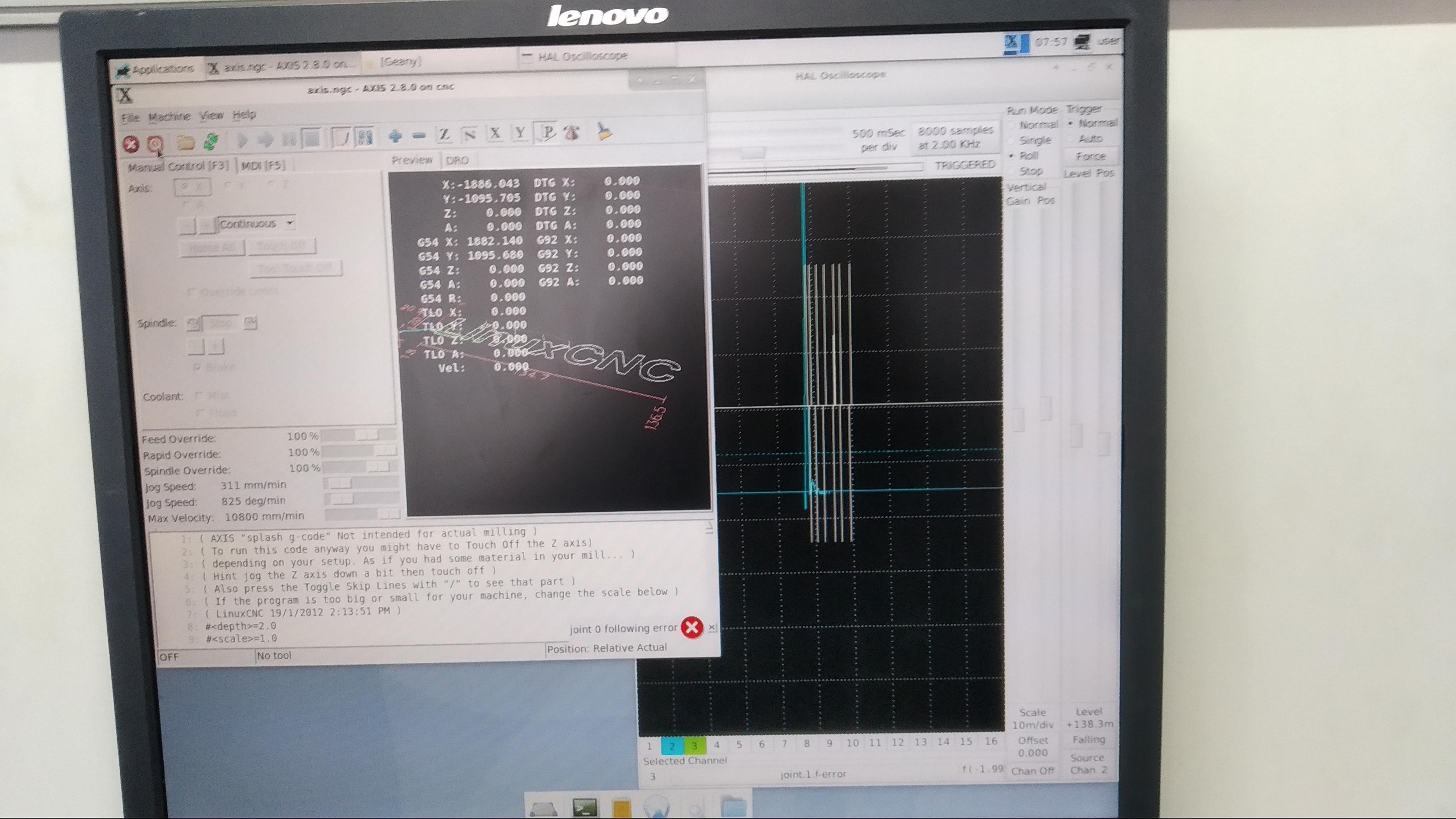The height and width of the screenshot is (819, 1456).
Task: Switch to the MDI [F5] tab
Action: tap(263, 165)
